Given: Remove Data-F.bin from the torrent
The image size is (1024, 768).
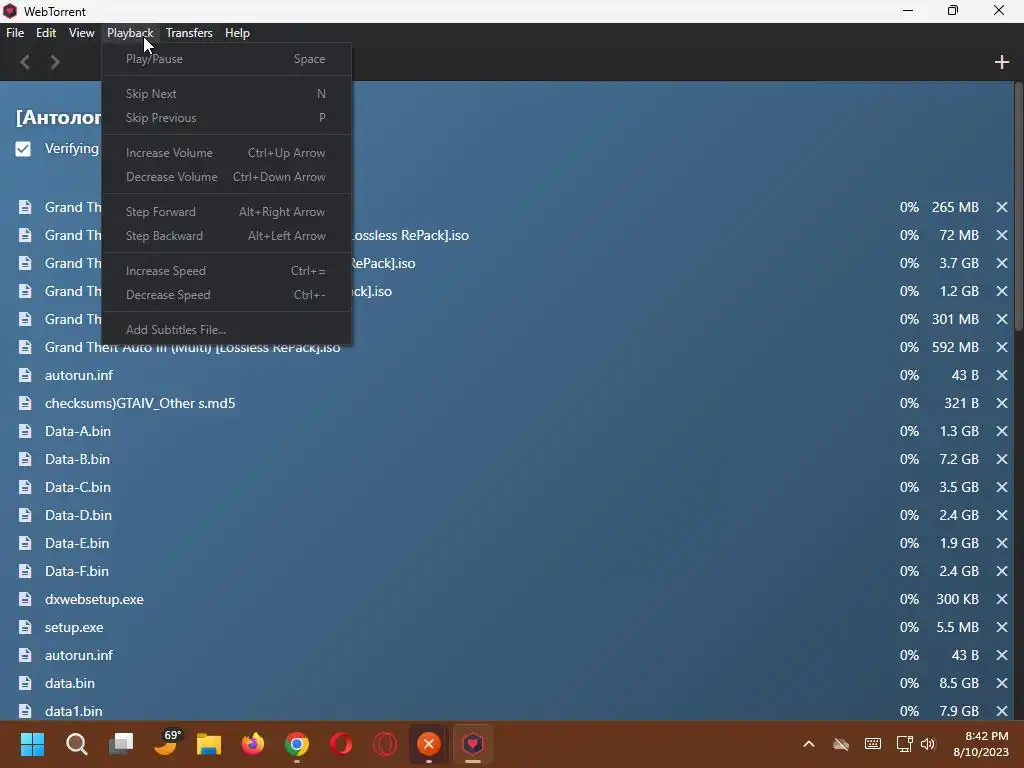Looking at the screenshot, I should (1002, 571).
